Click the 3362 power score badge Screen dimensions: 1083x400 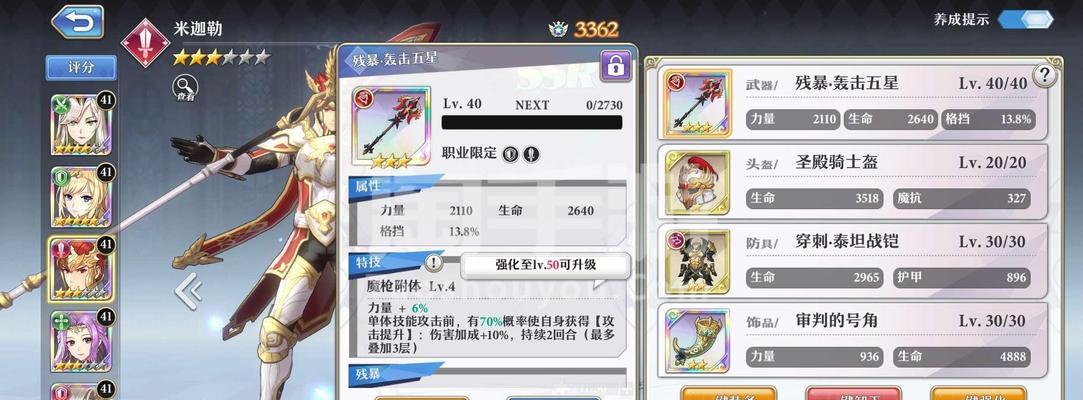[x=584, y=29]
